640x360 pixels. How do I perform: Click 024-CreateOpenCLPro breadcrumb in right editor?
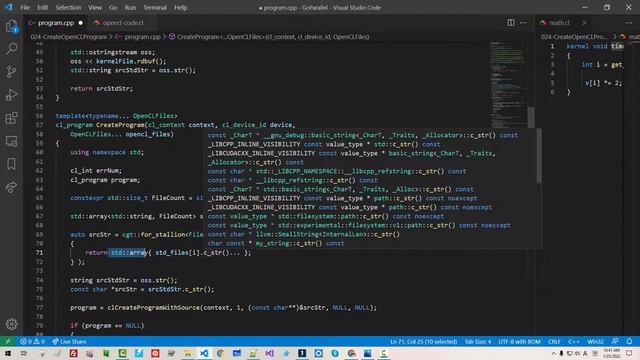click(x=574, y=37)
